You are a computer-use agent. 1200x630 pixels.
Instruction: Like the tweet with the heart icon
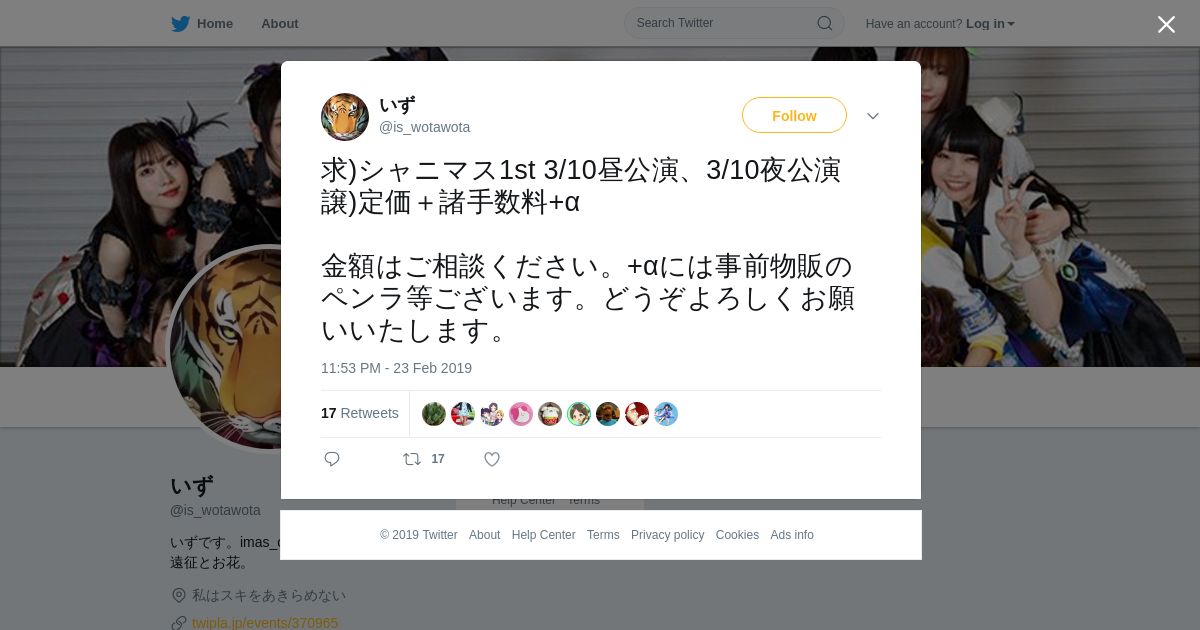[x=492, y=459]
